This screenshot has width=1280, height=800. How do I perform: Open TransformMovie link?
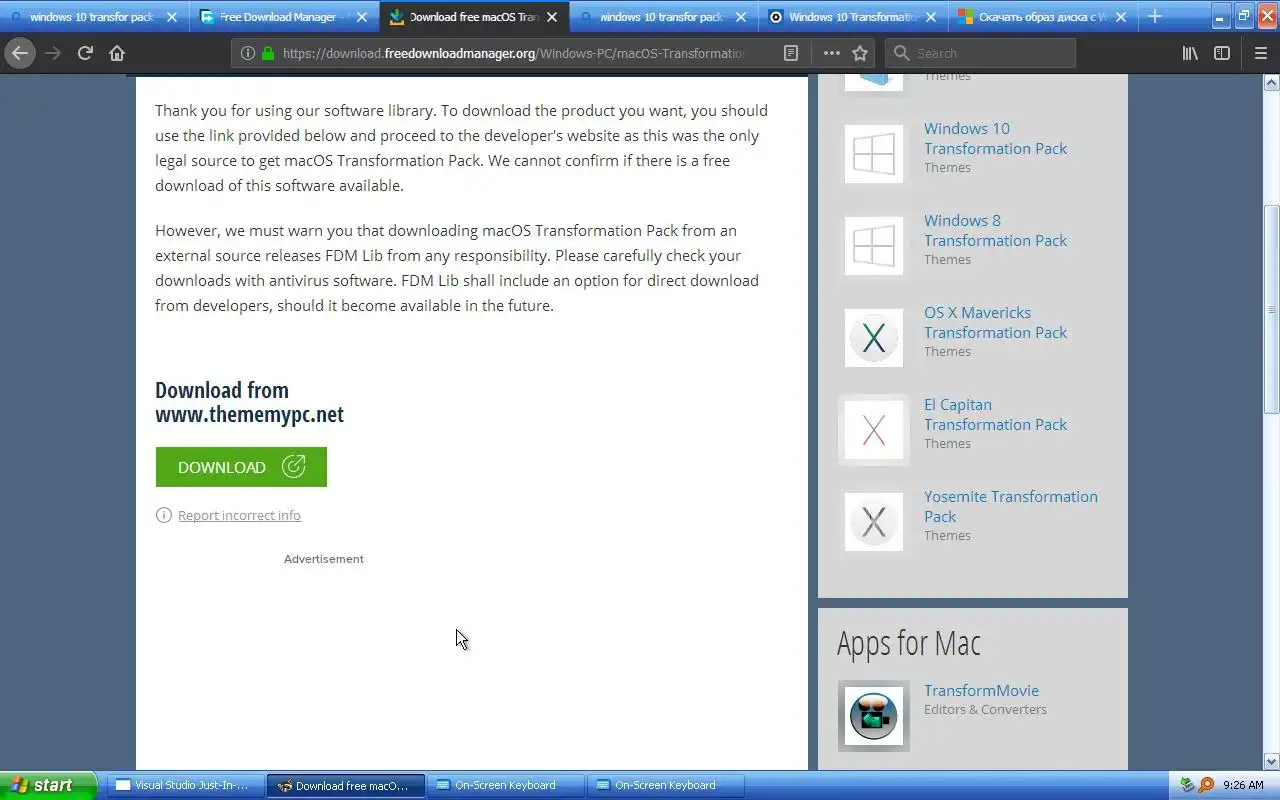coord(981,691)
